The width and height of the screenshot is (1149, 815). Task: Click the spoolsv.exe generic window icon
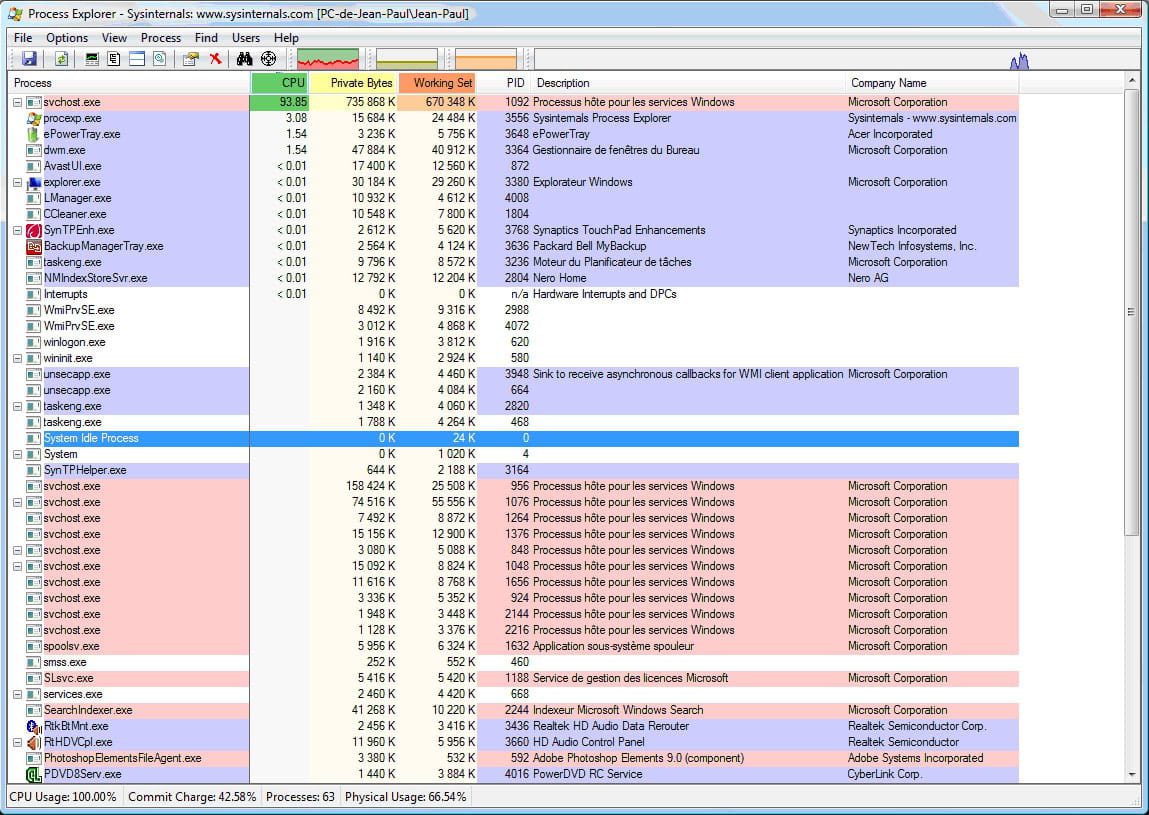coord(34,646)
